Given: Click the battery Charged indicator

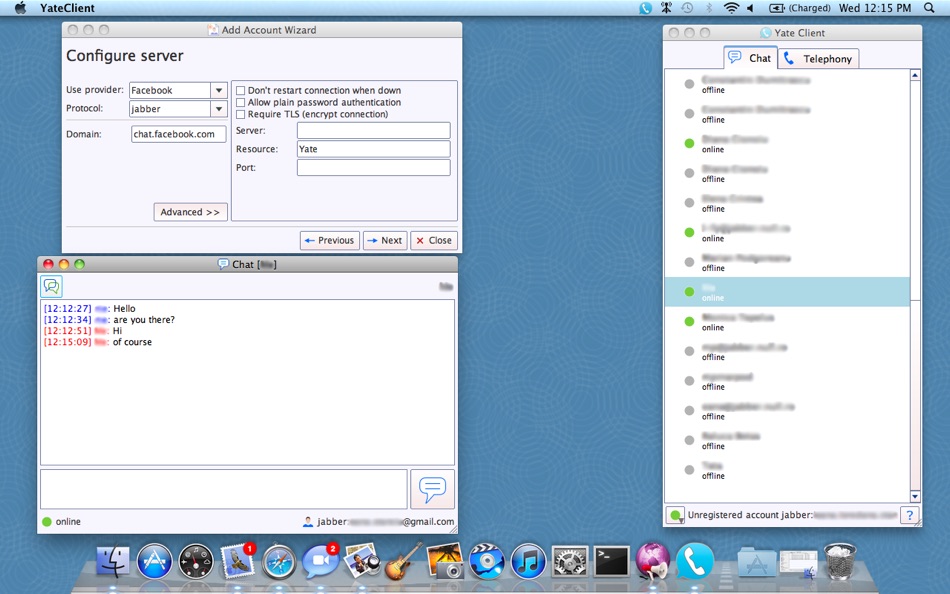Looking at the screenshot, I should pos(800,8).
